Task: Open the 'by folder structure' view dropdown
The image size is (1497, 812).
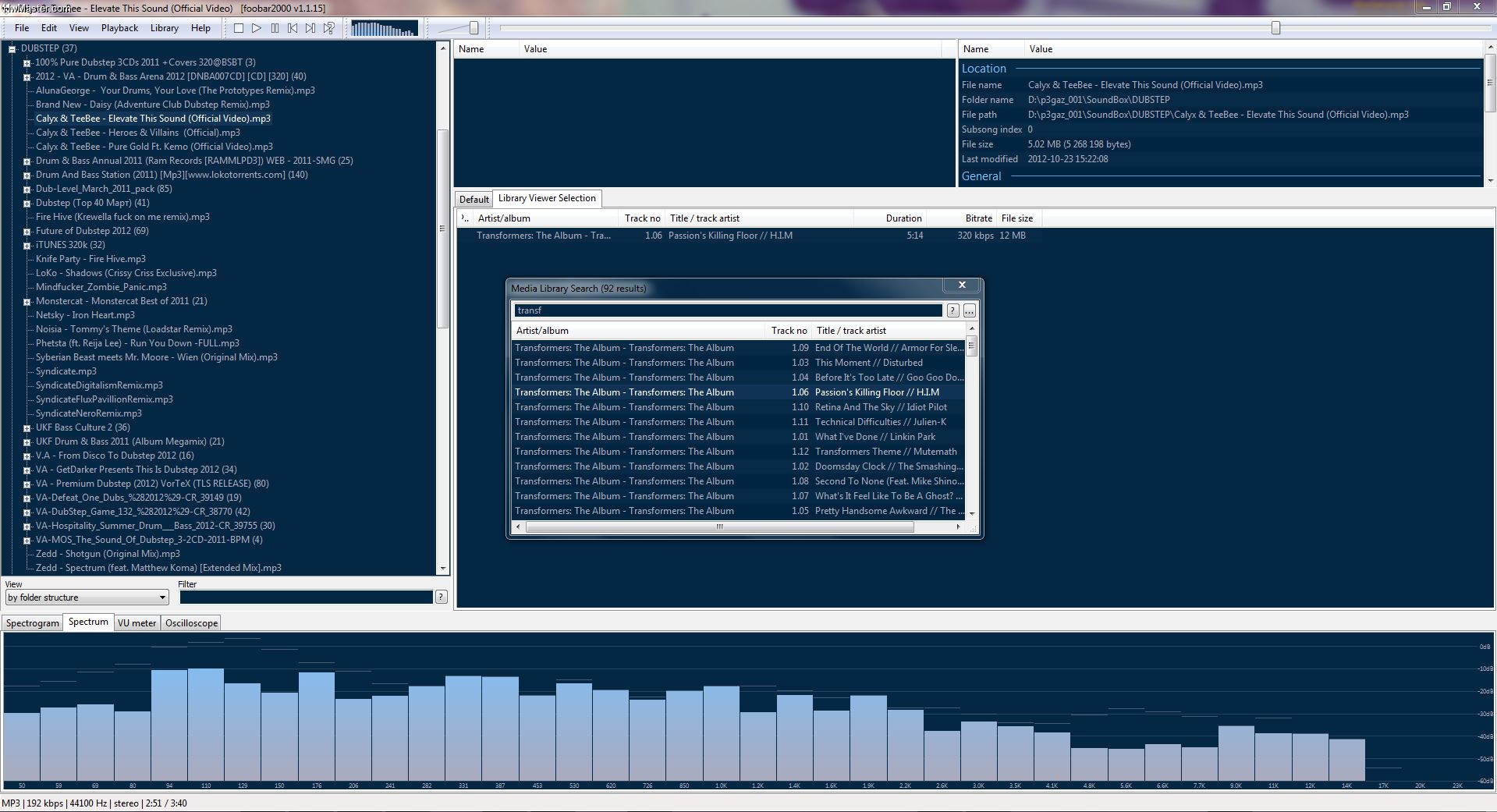Action: click(87, 597)
